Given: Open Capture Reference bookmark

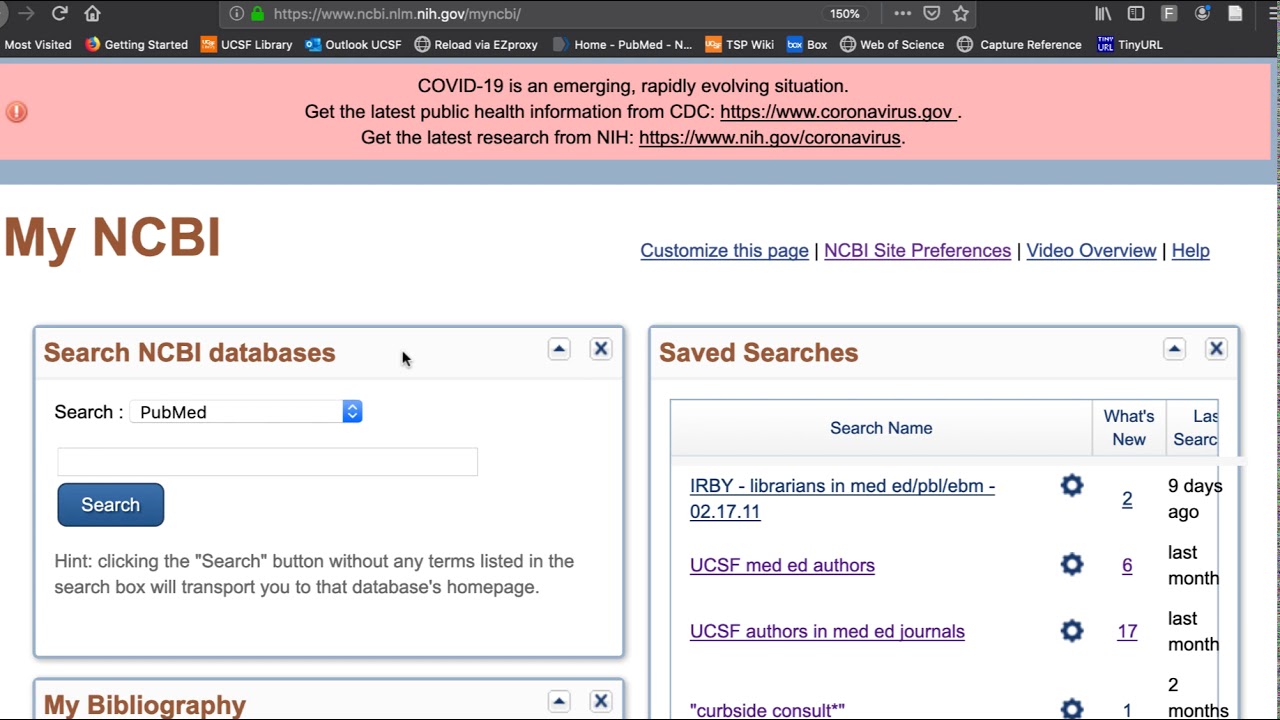Looking at the screenshot, I should click(1019, 44).
